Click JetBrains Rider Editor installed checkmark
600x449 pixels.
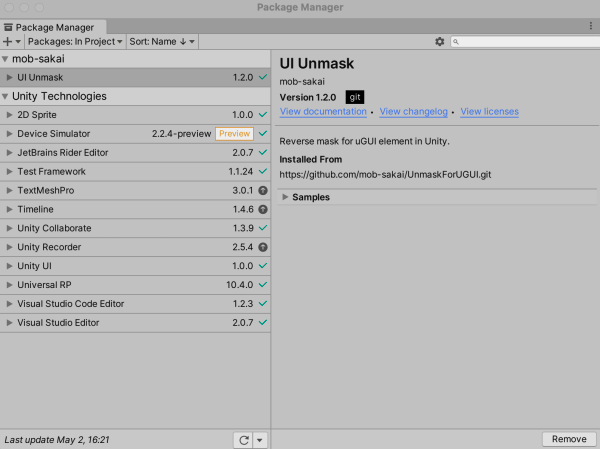click(x=263, y=152)
